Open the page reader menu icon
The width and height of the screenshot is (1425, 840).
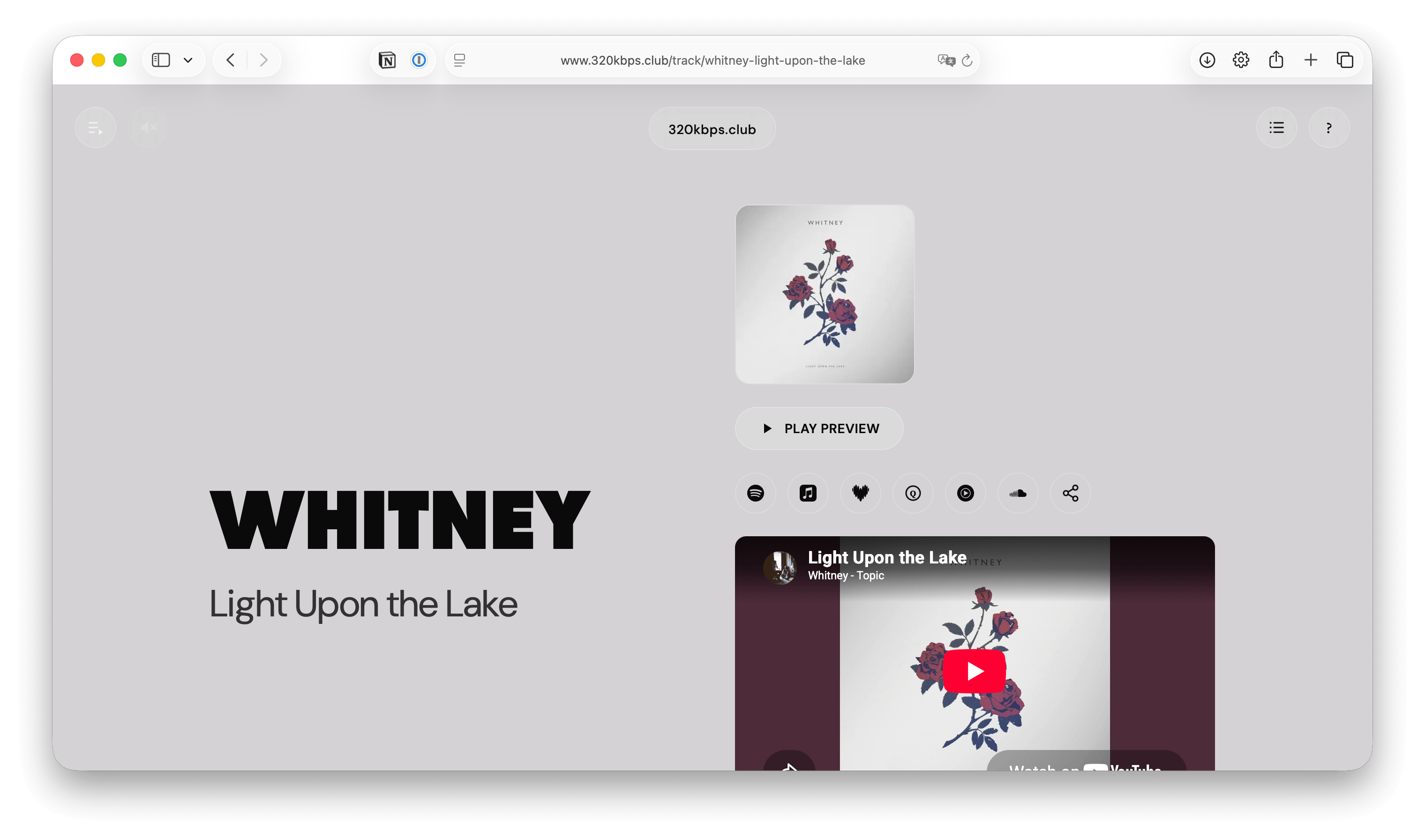click(x=459, y=60)
